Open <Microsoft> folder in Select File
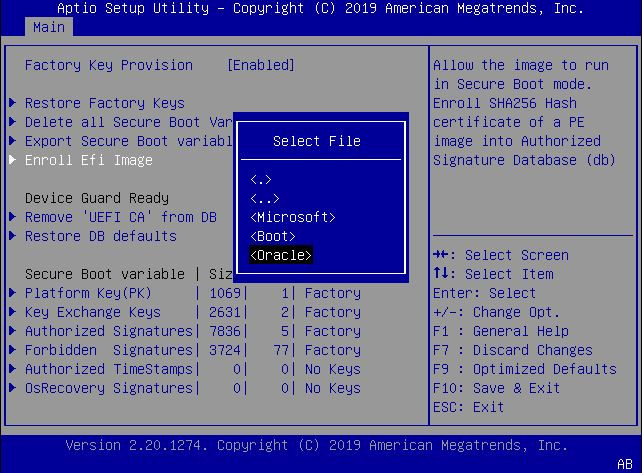 click(293, 217)
